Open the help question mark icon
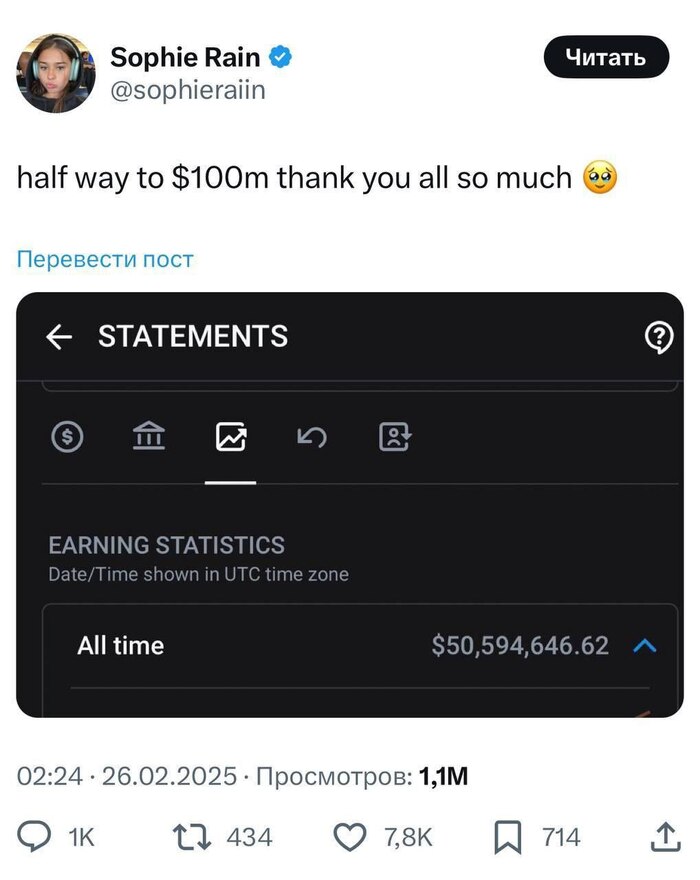The width and height of the screenshot is (700, 880). pos(659,339)
